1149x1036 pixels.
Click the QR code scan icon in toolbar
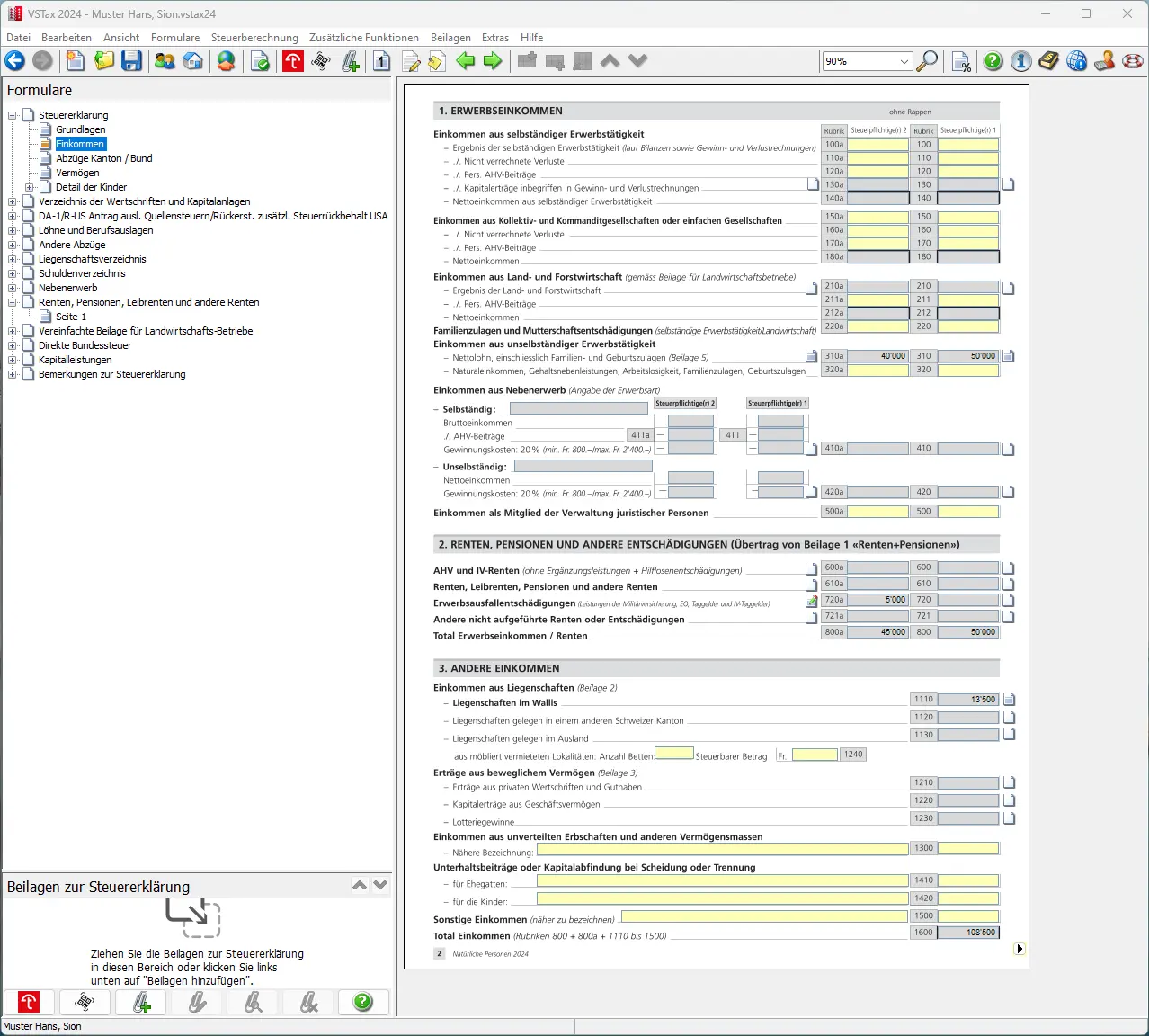pos(321,61)
